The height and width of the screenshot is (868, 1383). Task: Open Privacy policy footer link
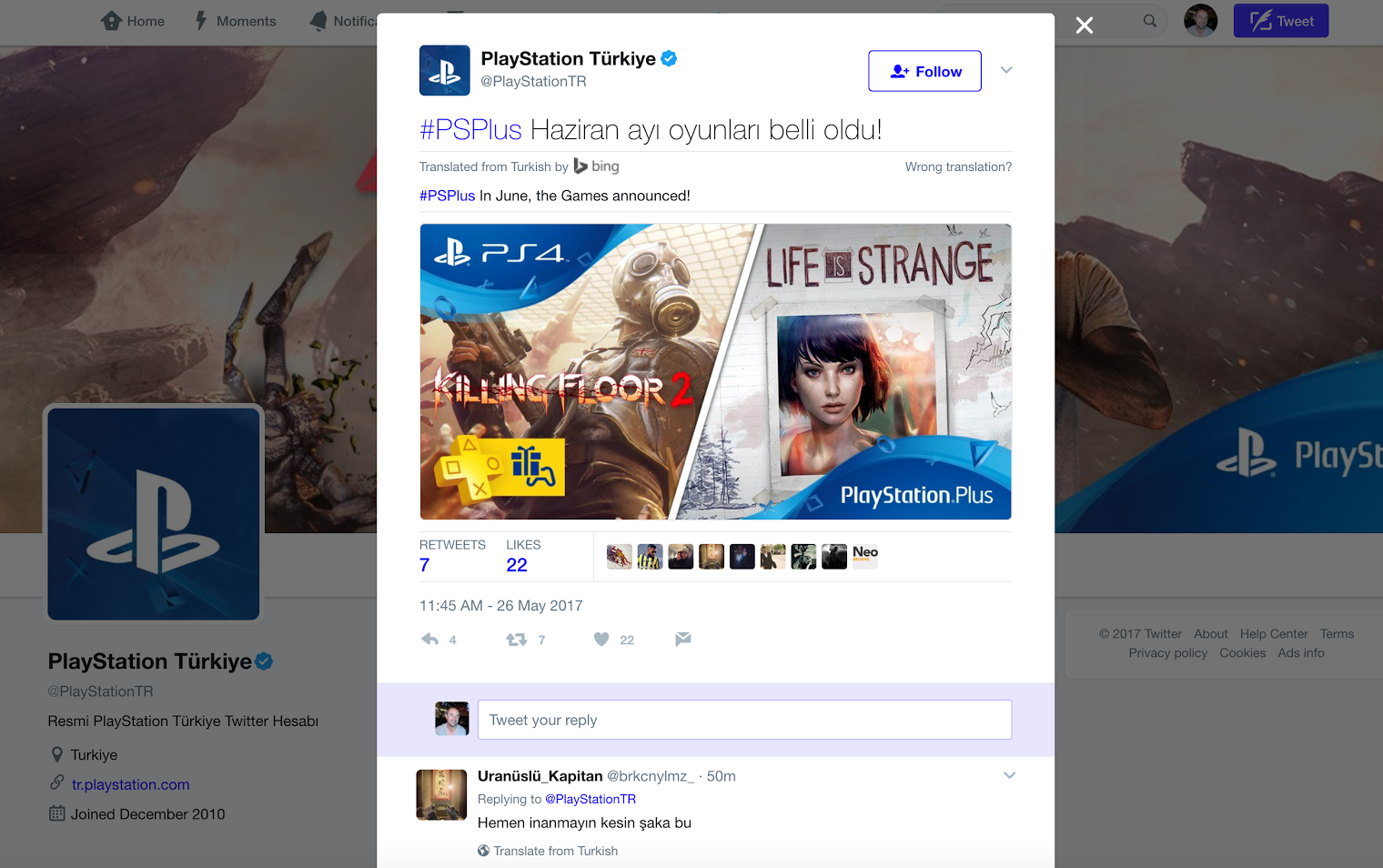(x=1168, y=653)
